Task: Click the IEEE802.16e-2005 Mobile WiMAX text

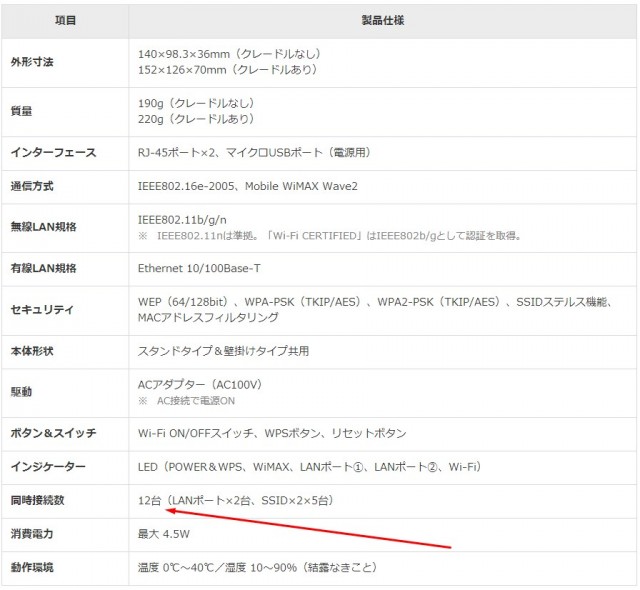Action: click(247, 186)
